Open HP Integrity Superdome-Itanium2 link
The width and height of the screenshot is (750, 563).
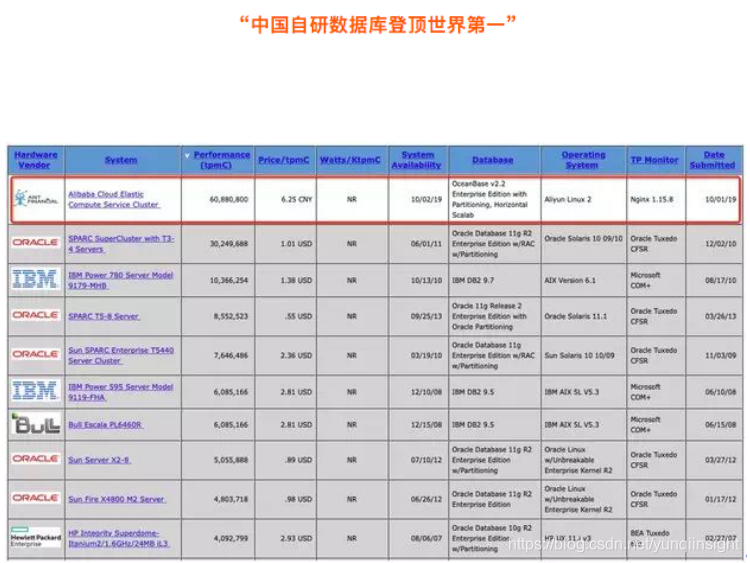click(118, 538)
